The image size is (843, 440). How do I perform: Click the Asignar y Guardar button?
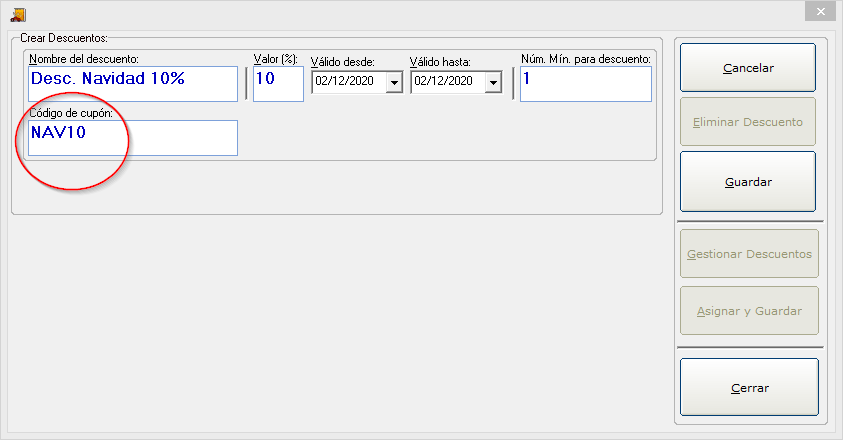749,311
